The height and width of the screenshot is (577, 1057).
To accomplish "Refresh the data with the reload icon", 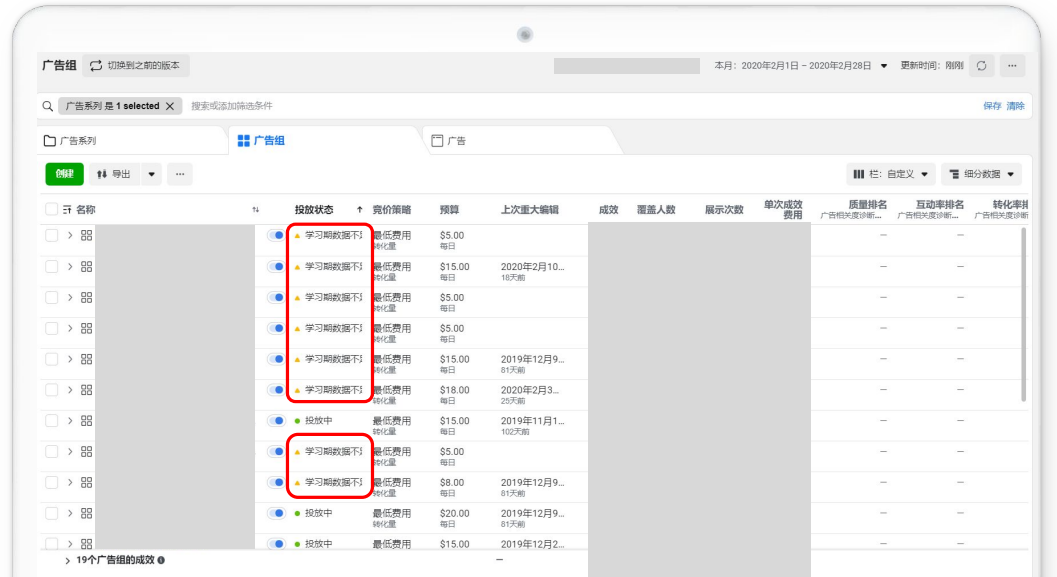I will coord(982,65).
